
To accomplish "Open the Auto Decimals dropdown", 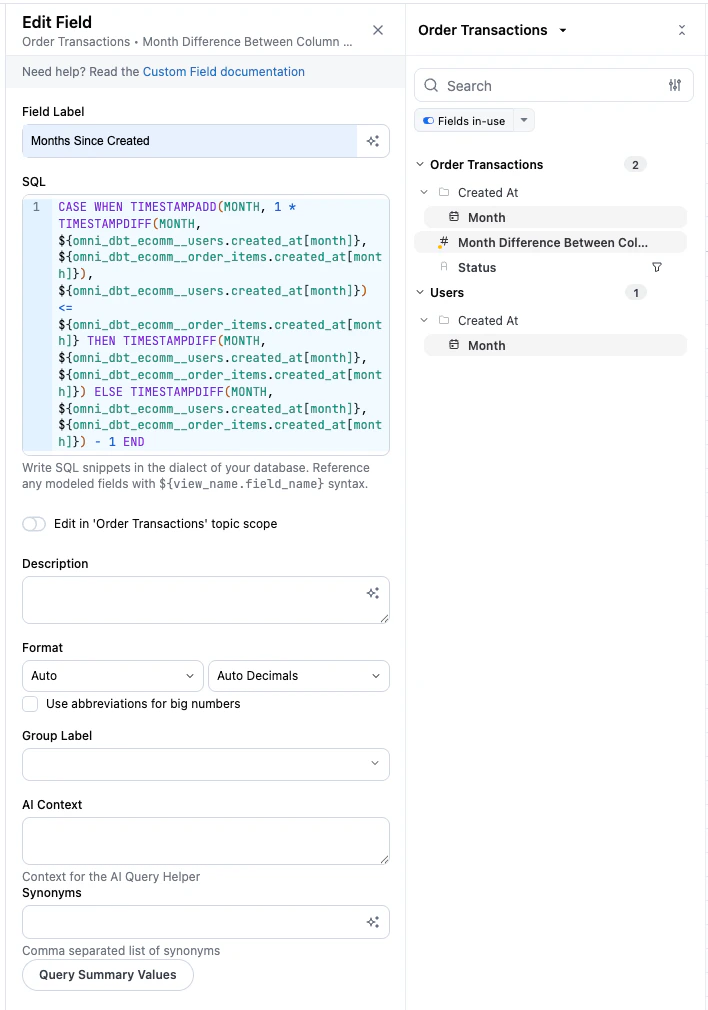I will coord(299,676).
